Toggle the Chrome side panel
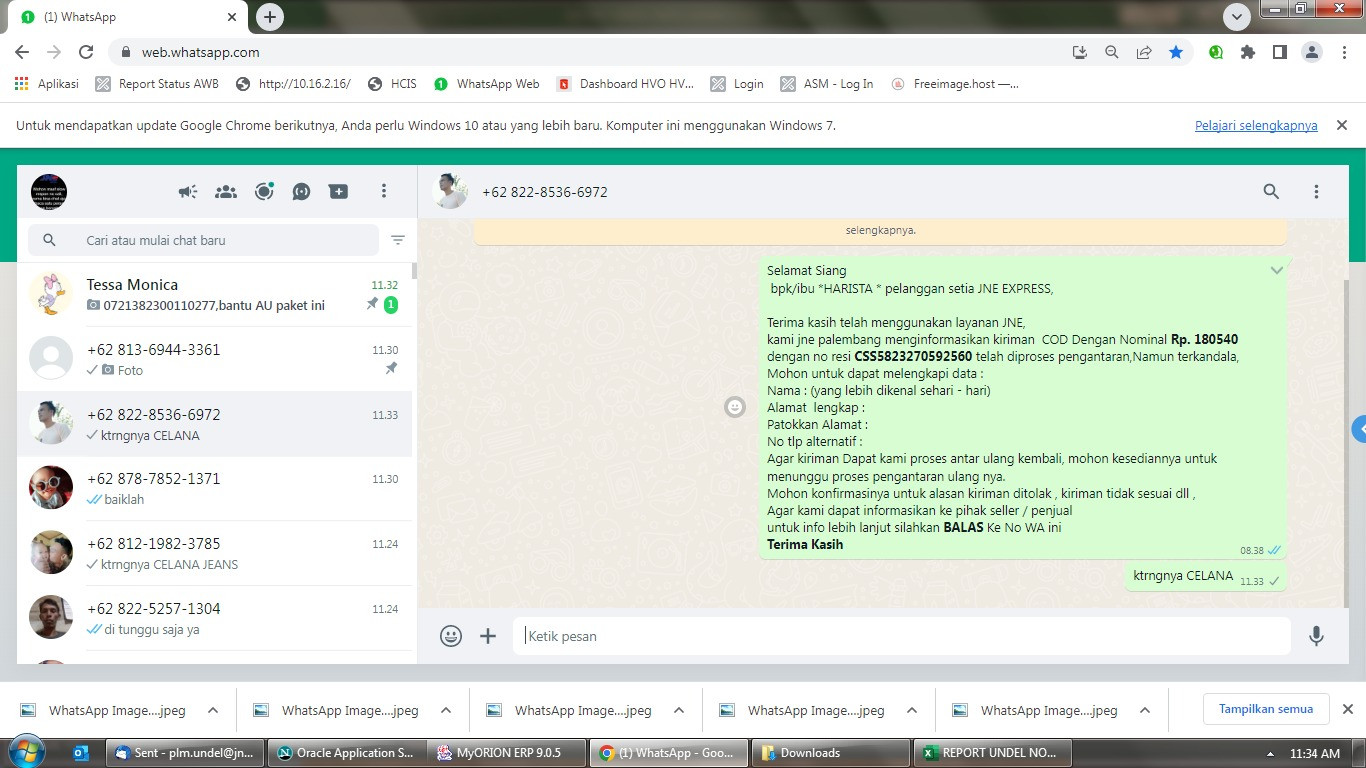Screen dimensions: 1366x768 (1280, 52)
